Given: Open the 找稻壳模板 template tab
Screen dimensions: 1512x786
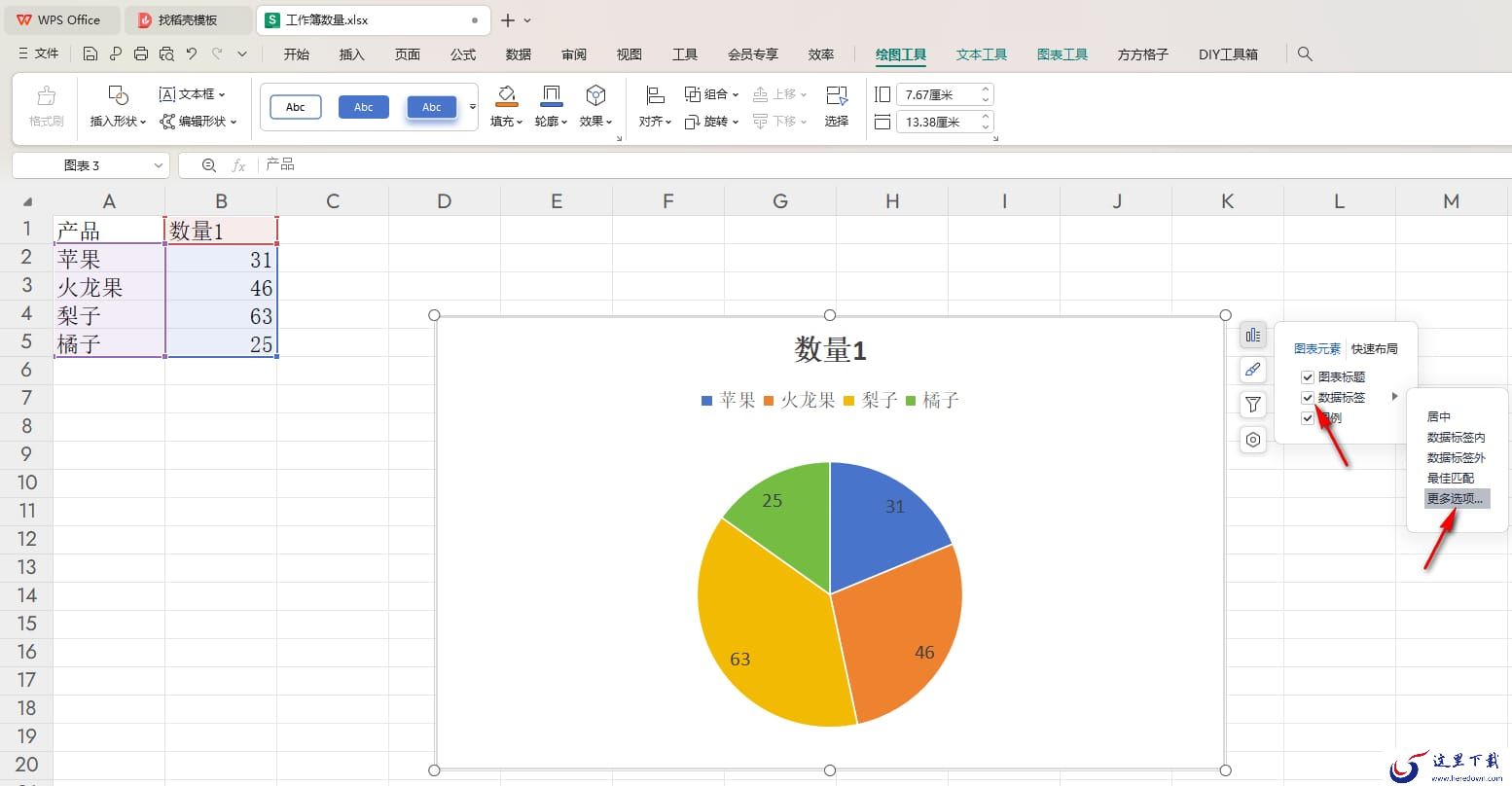Looking at the screenshot, I should [x=188, y=19].
